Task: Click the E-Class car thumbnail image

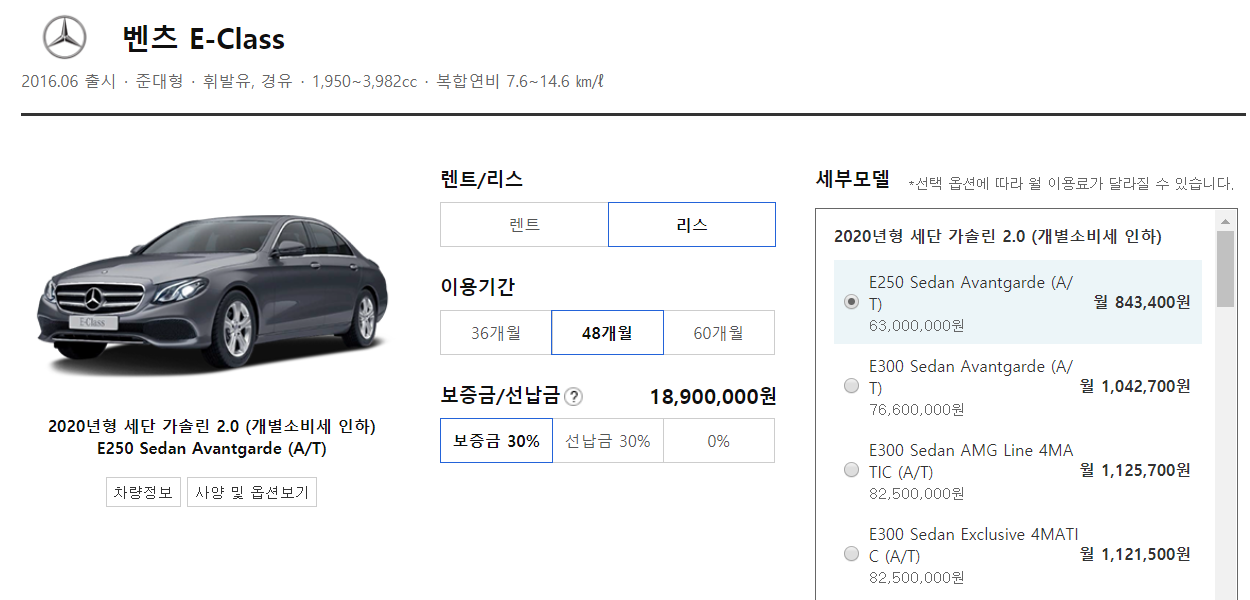Action: coord(212,293)
